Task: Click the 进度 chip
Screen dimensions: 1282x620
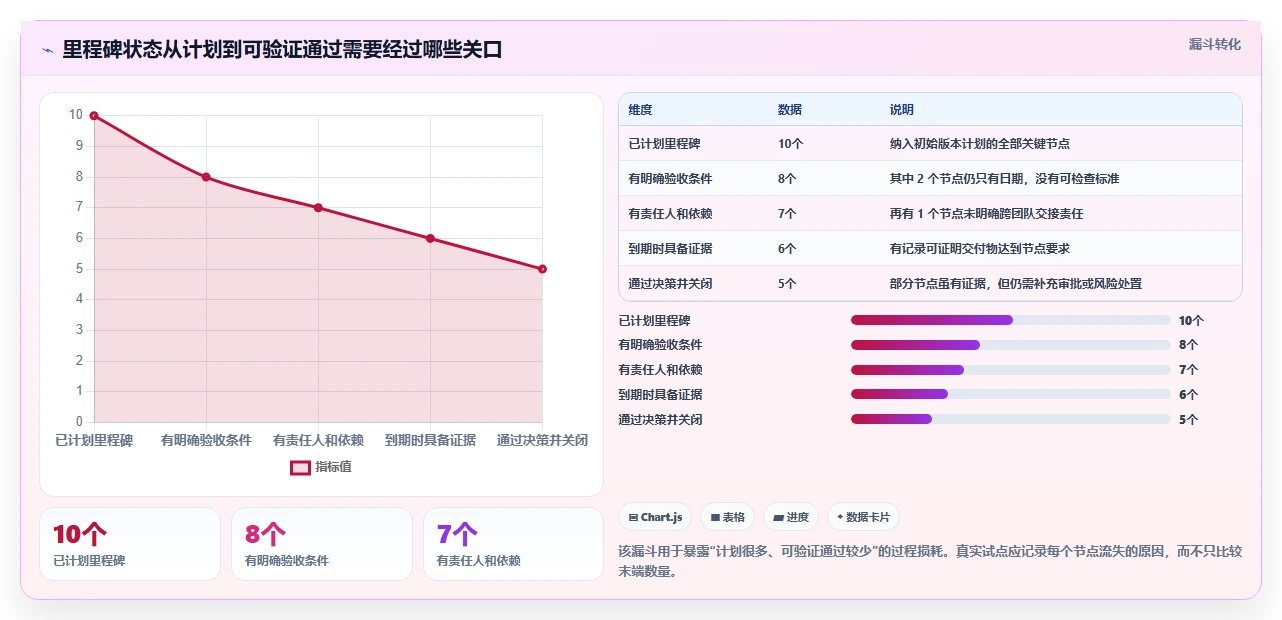Action: click(x=791, y=517)
